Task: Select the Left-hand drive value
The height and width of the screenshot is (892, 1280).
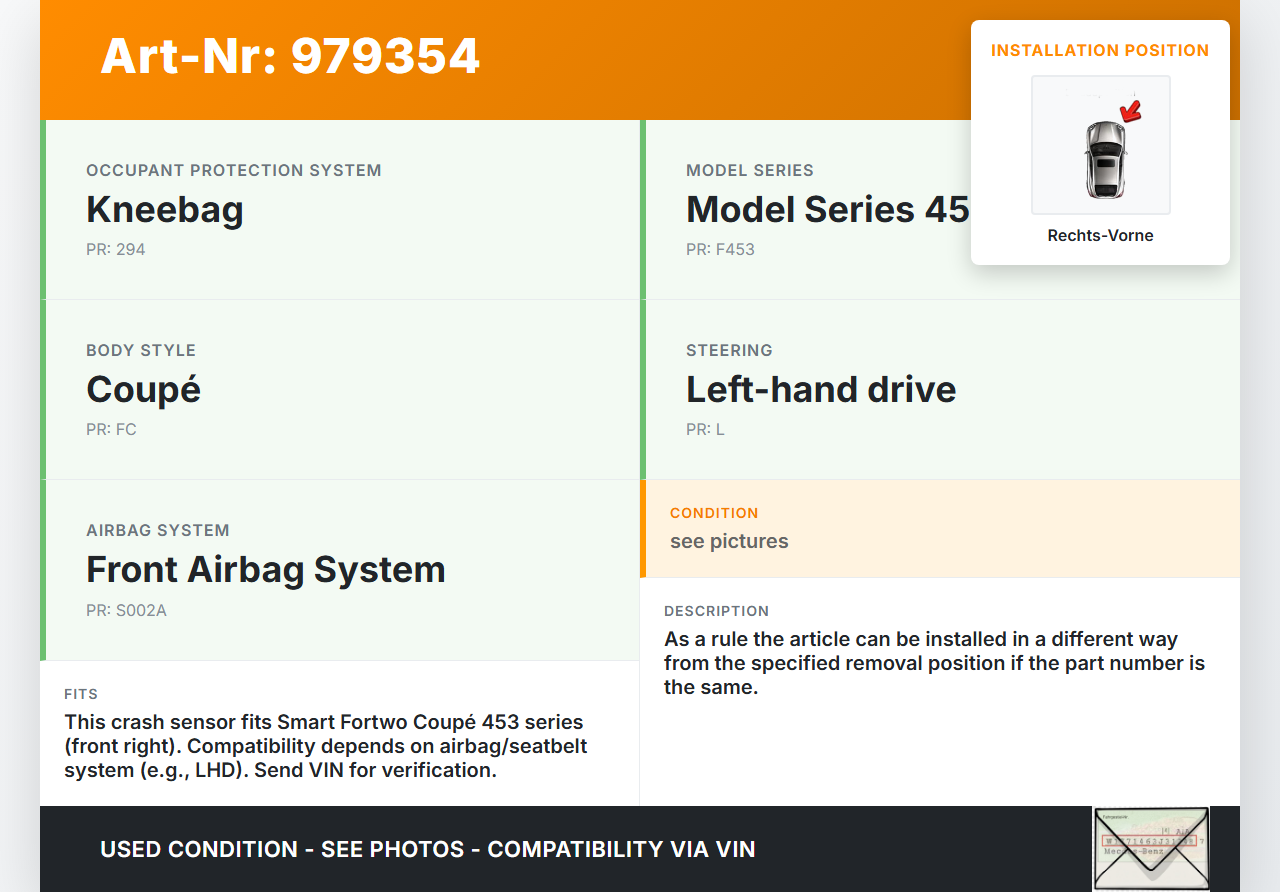Action: tap(821, 390)
